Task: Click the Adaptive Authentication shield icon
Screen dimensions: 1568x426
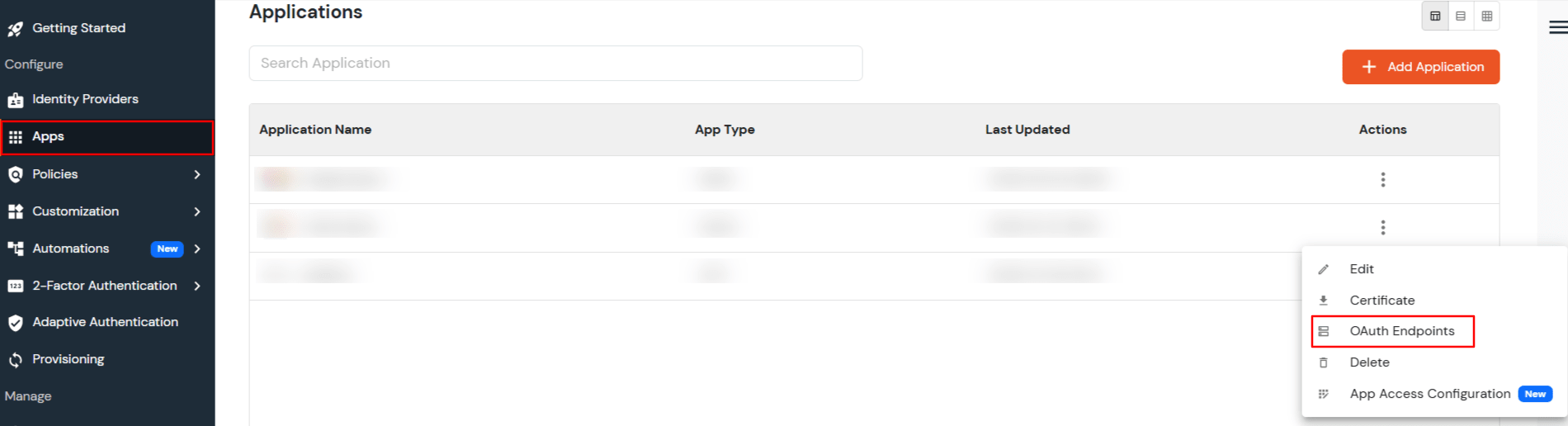Action: click(15, 323)
